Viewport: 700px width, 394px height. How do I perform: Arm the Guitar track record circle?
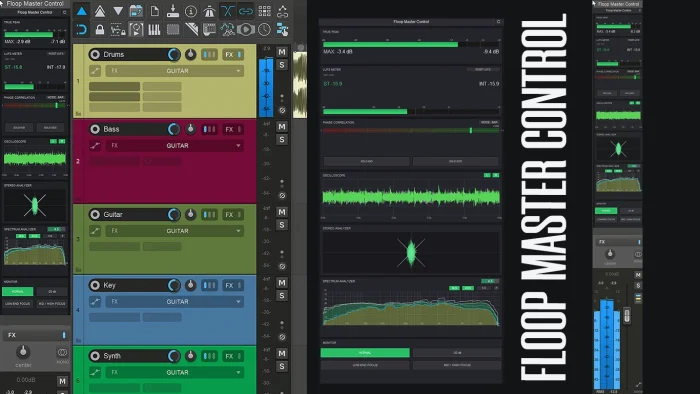tap(95, 215)
